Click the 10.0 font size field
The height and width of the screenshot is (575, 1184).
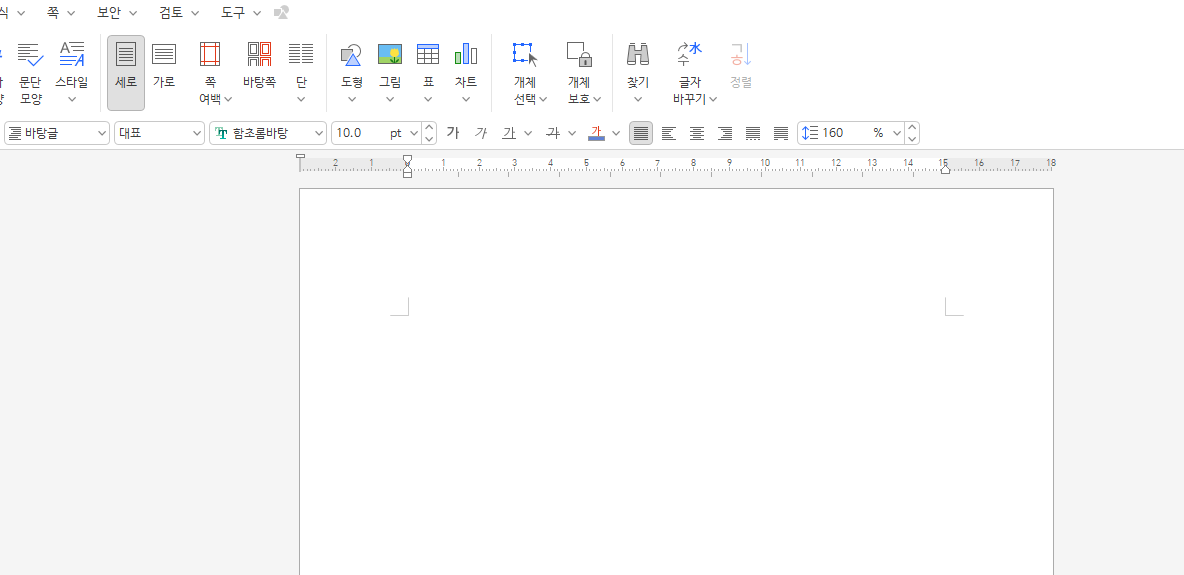click(359, 133)
